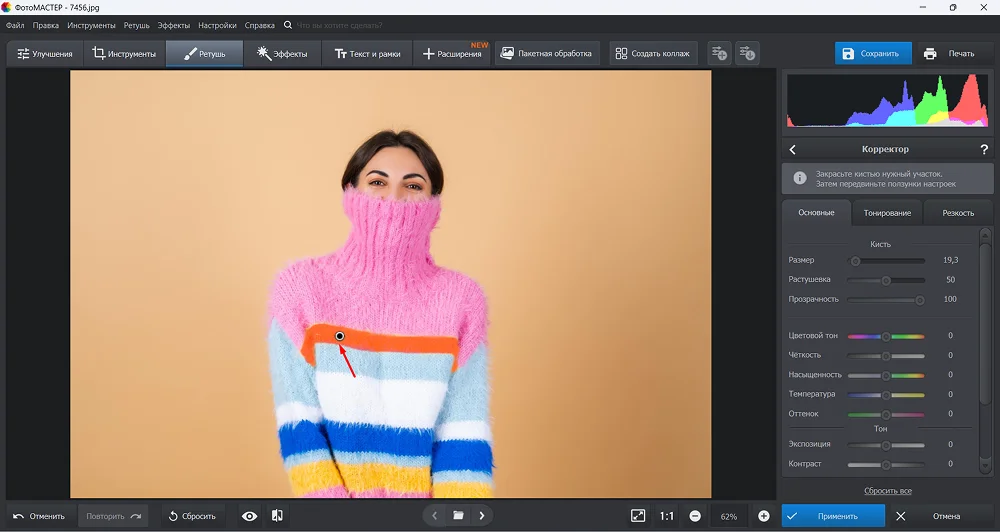This screenshot has height=532, width=1000.
Task: Open the Расширения tab
Action: pyautogui.click(x=452, y=54)
